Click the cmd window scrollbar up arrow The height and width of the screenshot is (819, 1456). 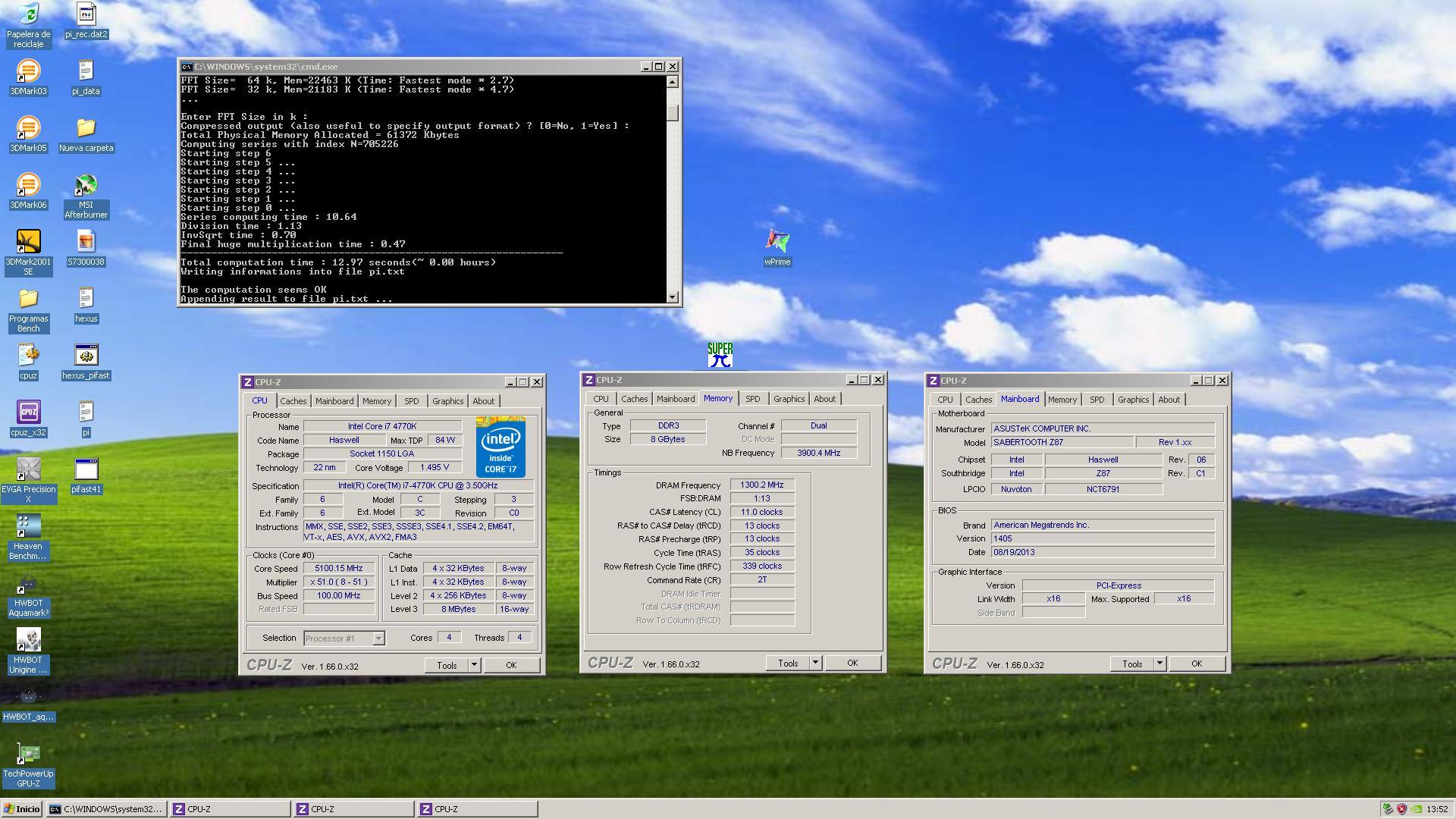[672, 81]
